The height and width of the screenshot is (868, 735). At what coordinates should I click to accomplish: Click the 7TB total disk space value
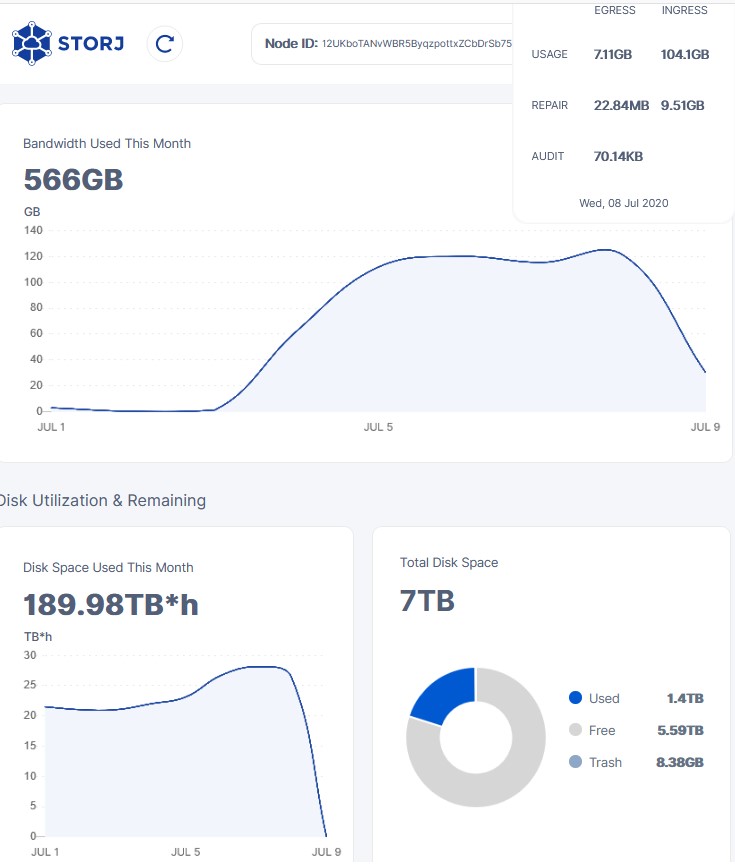tap(427, 601)
